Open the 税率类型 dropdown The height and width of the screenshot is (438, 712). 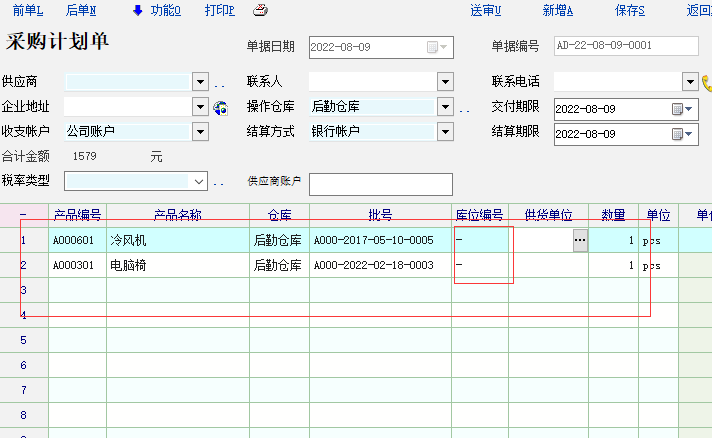pyautogui.click(x=200, y=181)
